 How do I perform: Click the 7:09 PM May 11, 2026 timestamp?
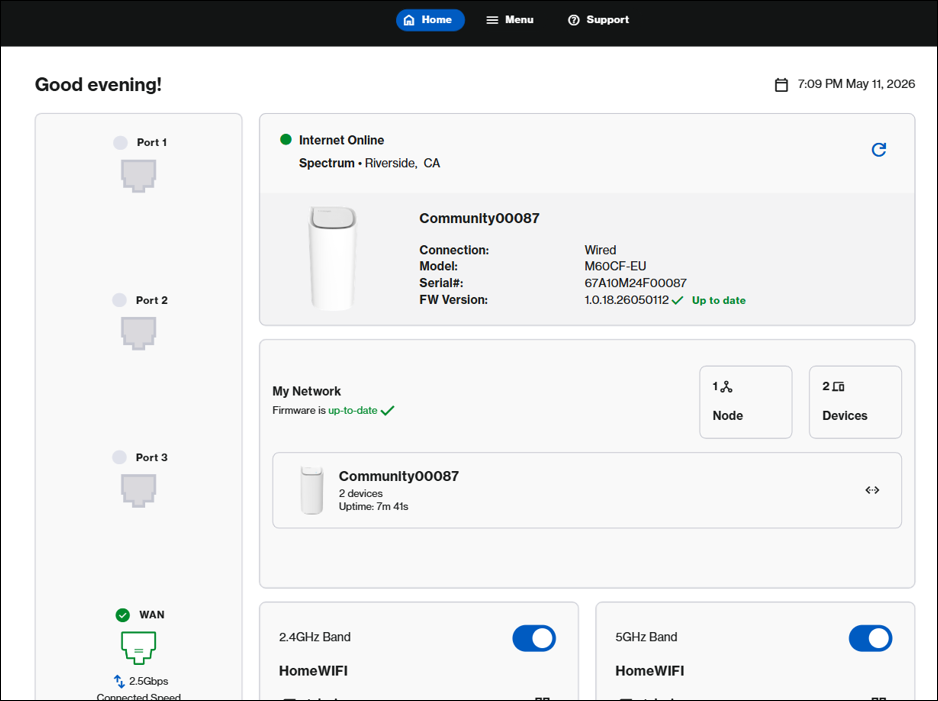pyautogui.click(x=856, y=84)
